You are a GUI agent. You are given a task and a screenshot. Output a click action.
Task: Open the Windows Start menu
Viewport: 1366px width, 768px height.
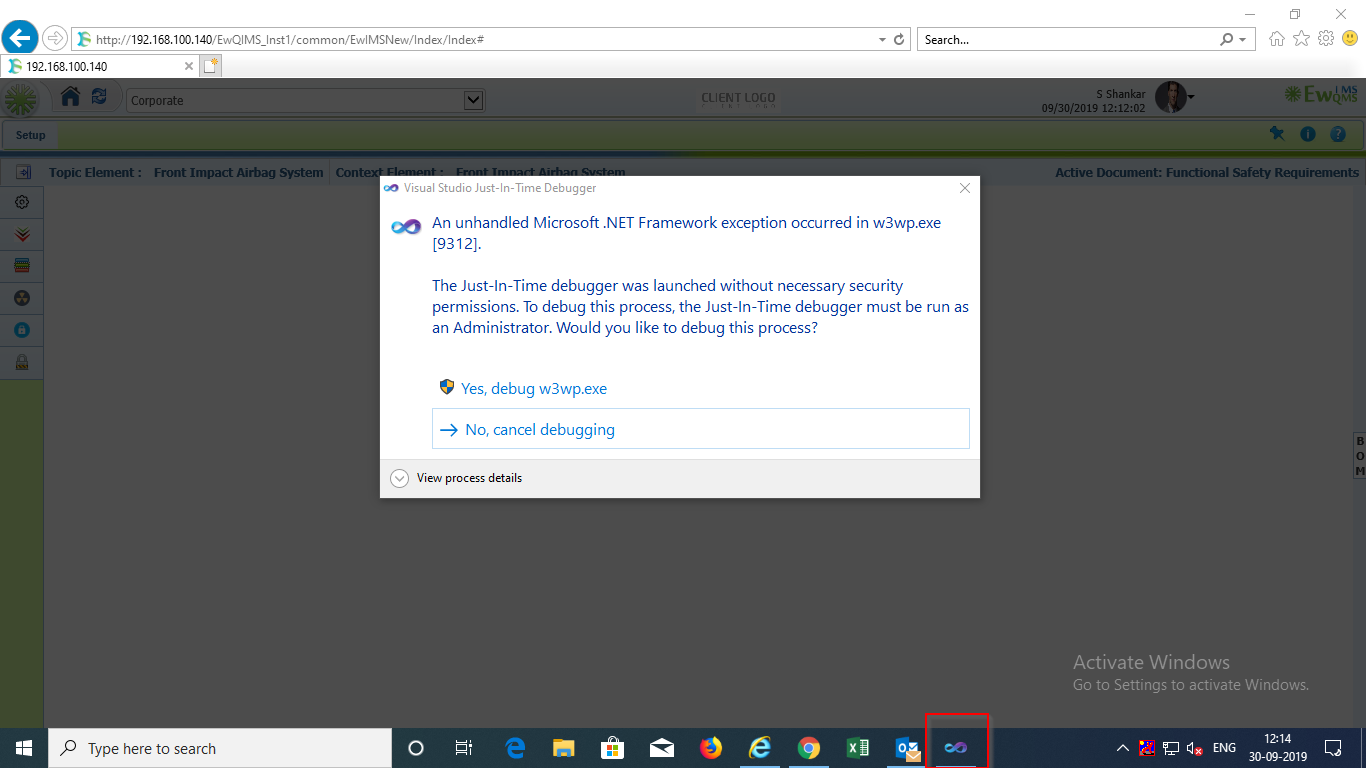[x=24, y=748]
